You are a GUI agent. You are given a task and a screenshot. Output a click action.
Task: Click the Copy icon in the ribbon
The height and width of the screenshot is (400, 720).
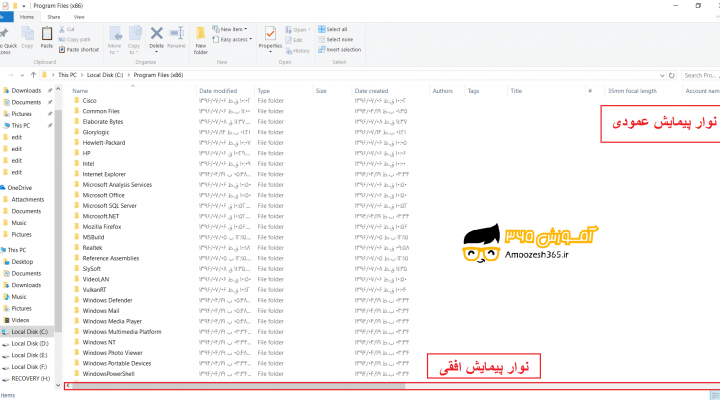pos(28,34)
